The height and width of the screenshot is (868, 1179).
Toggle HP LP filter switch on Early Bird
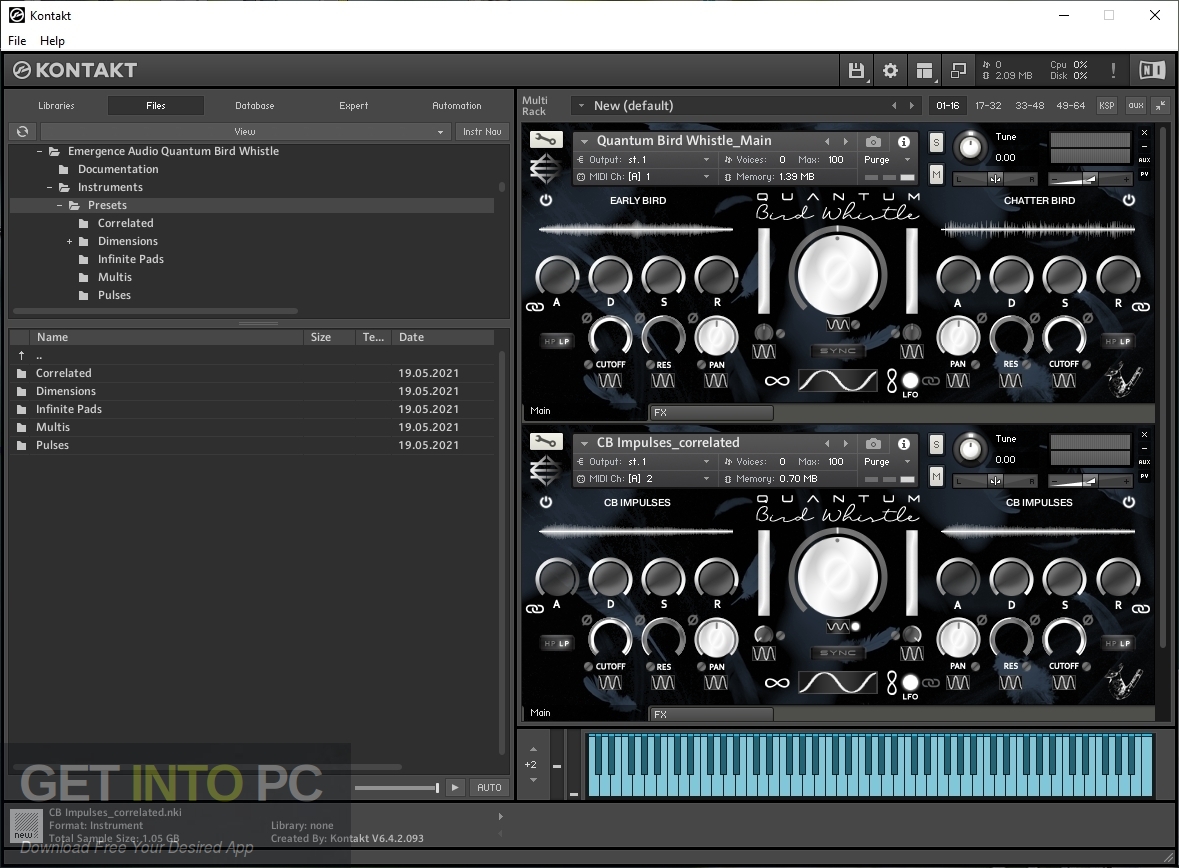(x=556, y=341)
